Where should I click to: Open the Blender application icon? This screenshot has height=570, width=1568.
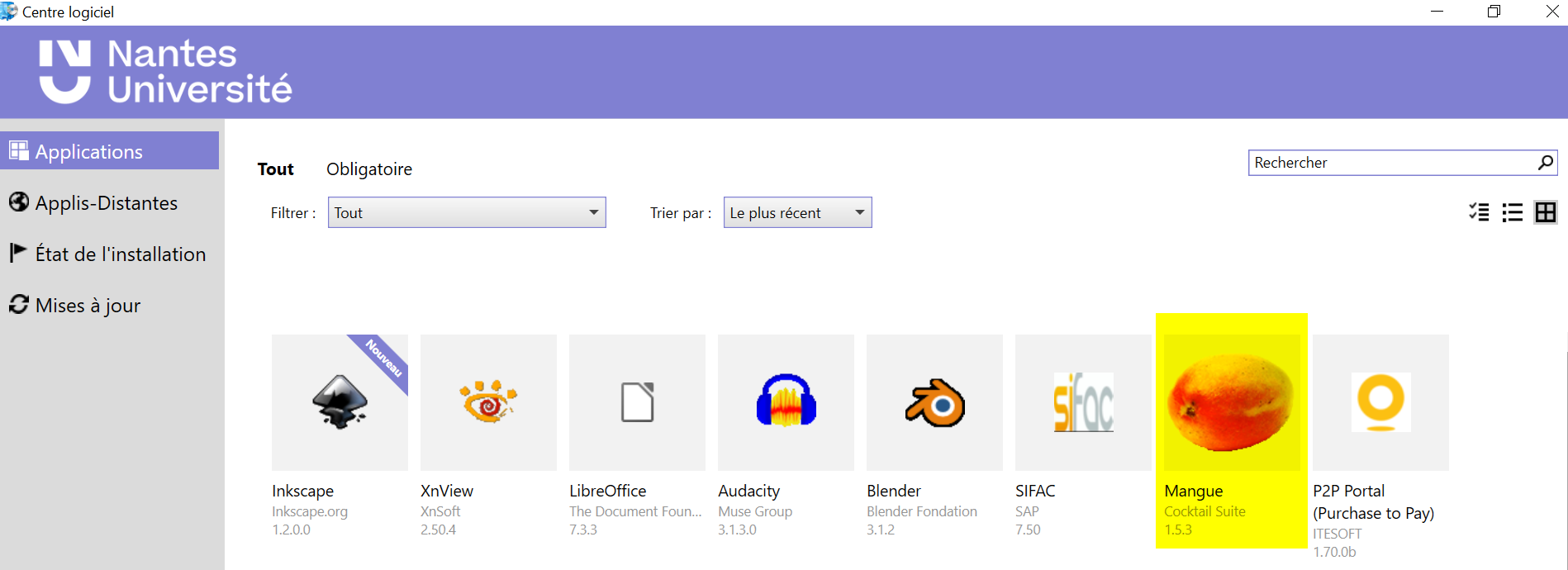click(934, 402)
